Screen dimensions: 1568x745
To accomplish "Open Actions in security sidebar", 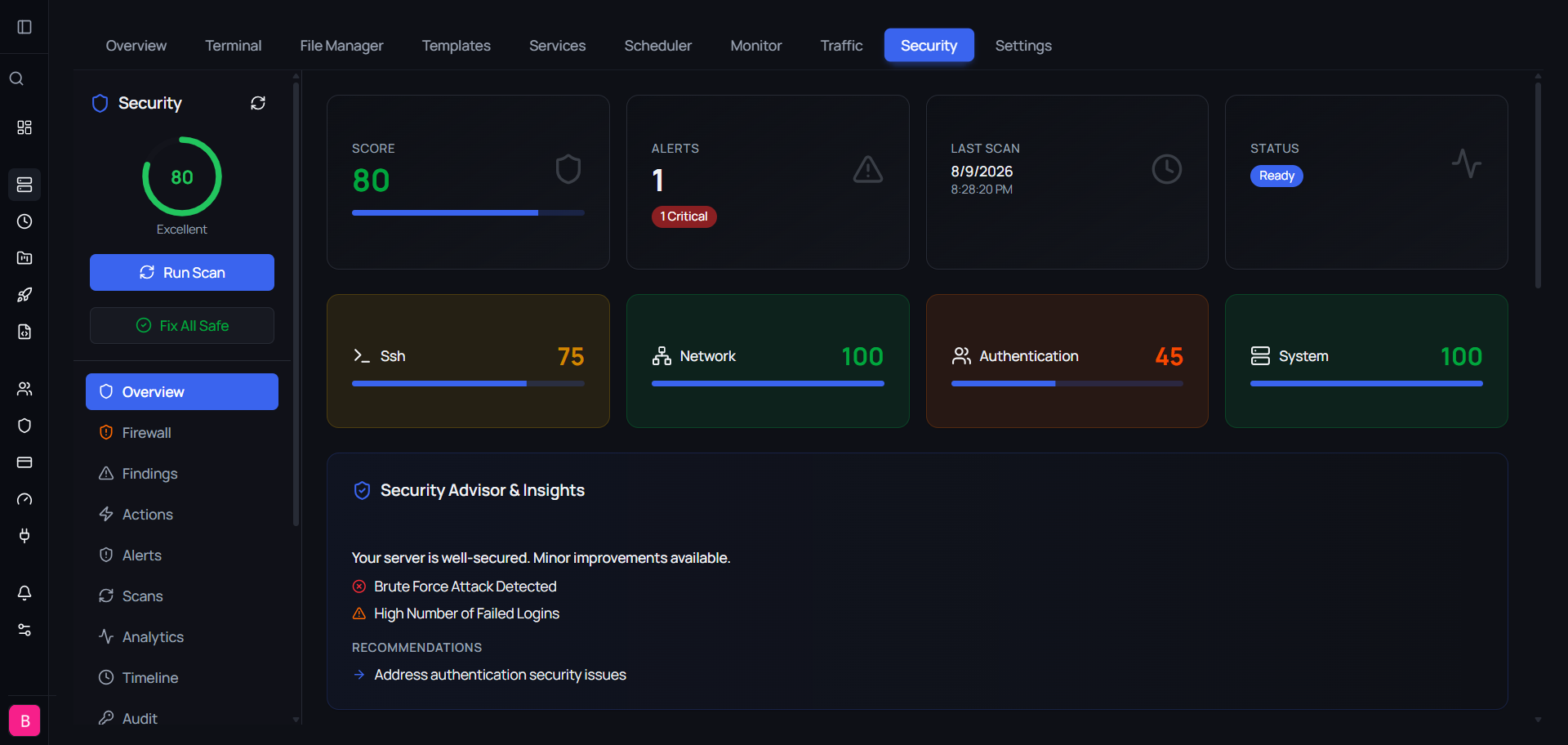I will point(182,515).
